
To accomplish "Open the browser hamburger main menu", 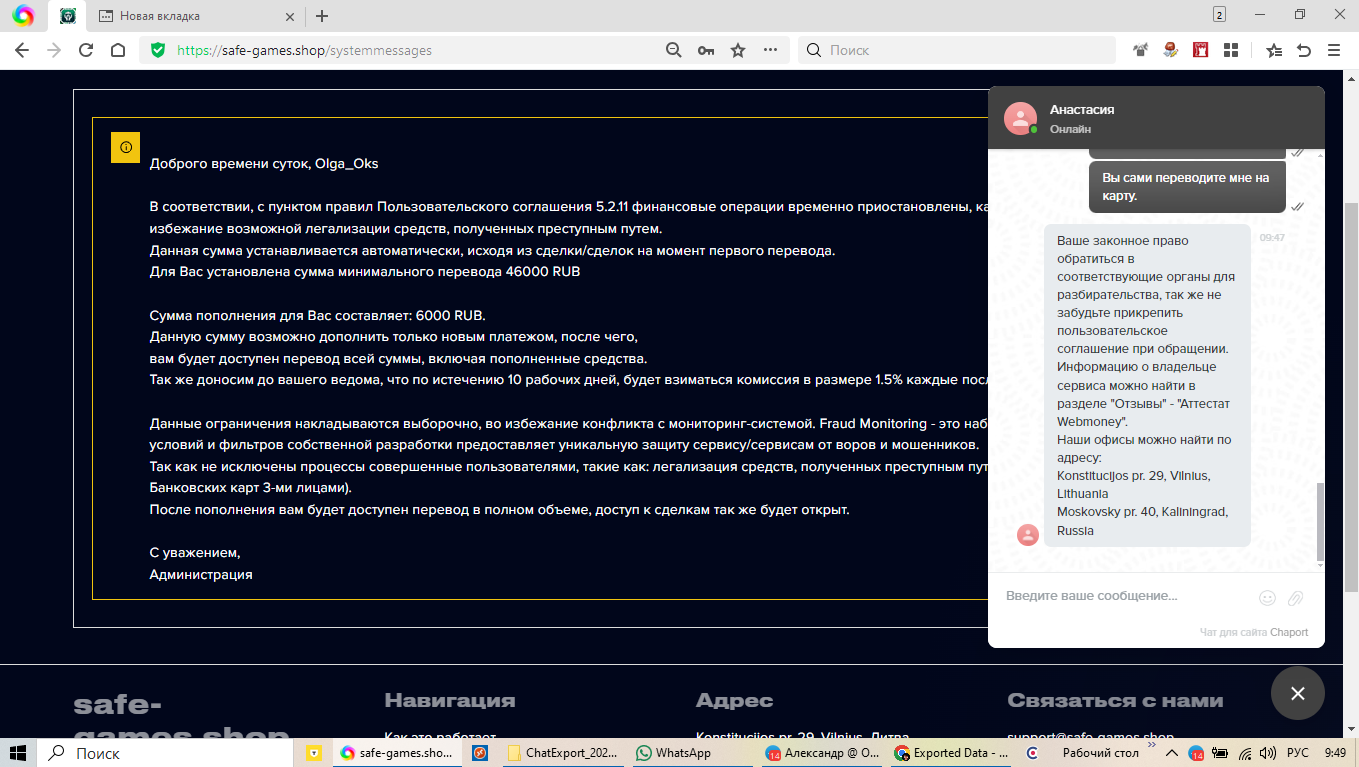I will [x=1334, y=50].
